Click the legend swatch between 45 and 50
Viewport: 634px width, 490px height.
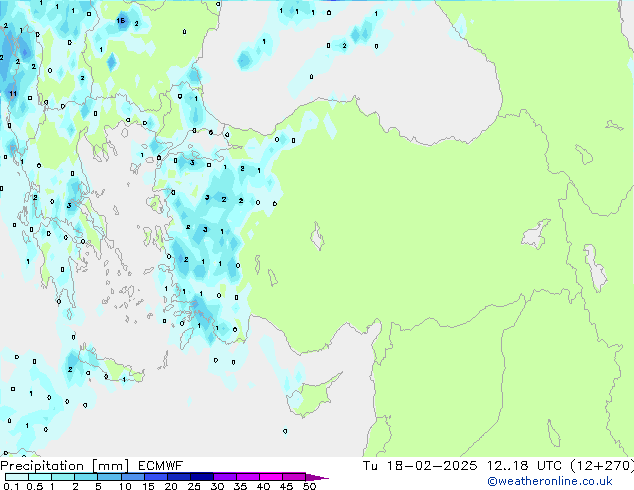[294, 477]
